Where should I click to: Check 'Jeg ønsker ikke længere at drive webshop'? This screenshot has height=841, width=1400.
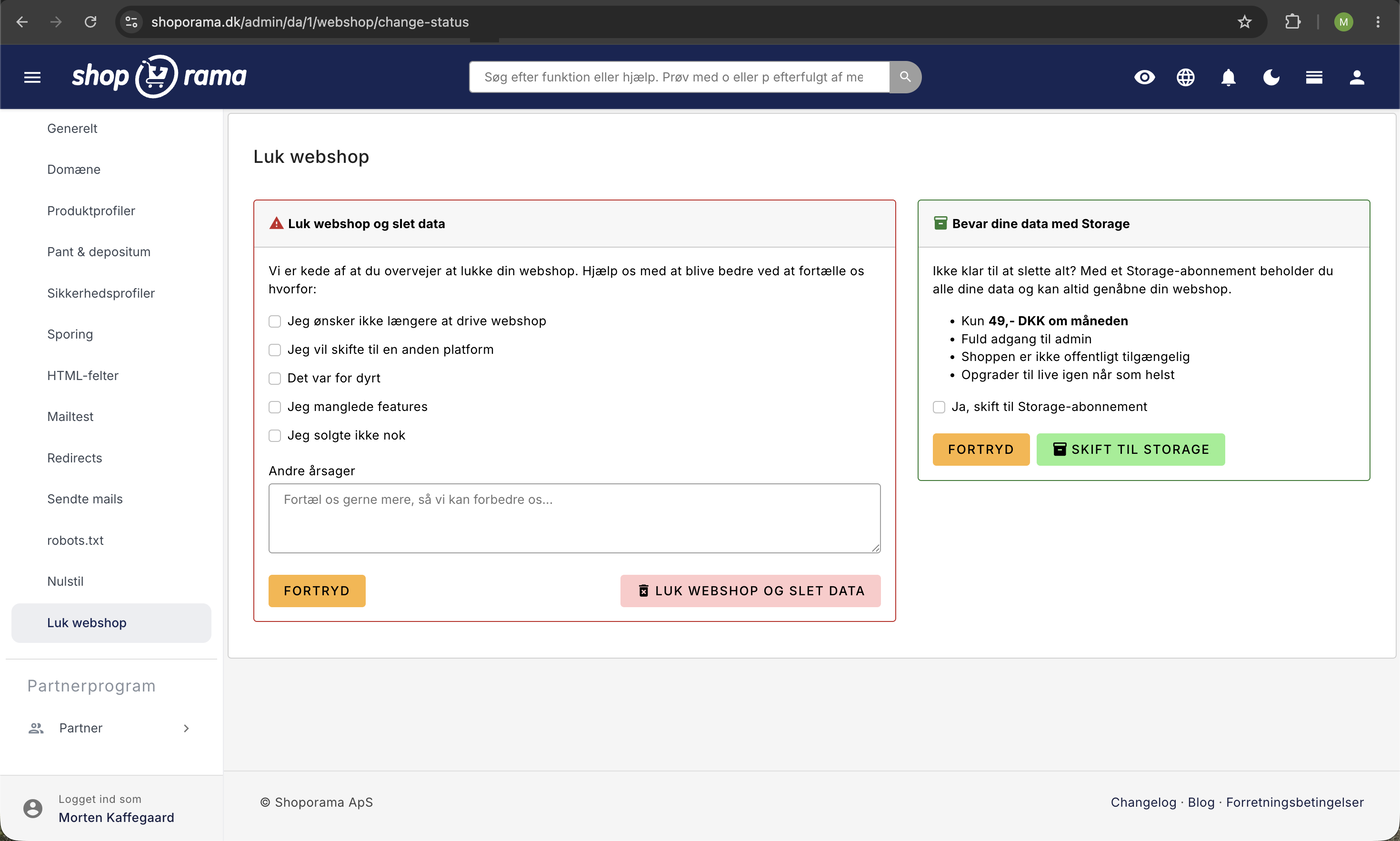tap(275, 321)
